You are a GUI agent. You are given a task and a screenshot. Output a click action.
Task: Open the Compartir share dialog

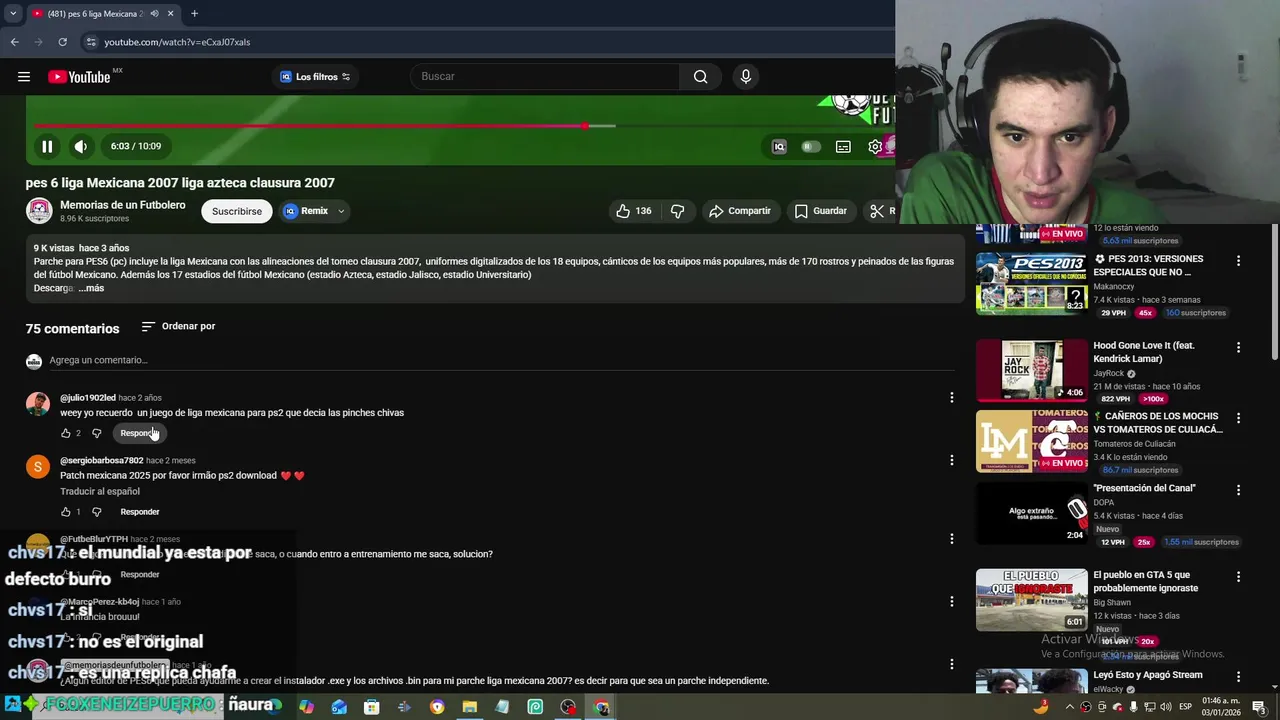coord(739,211)
